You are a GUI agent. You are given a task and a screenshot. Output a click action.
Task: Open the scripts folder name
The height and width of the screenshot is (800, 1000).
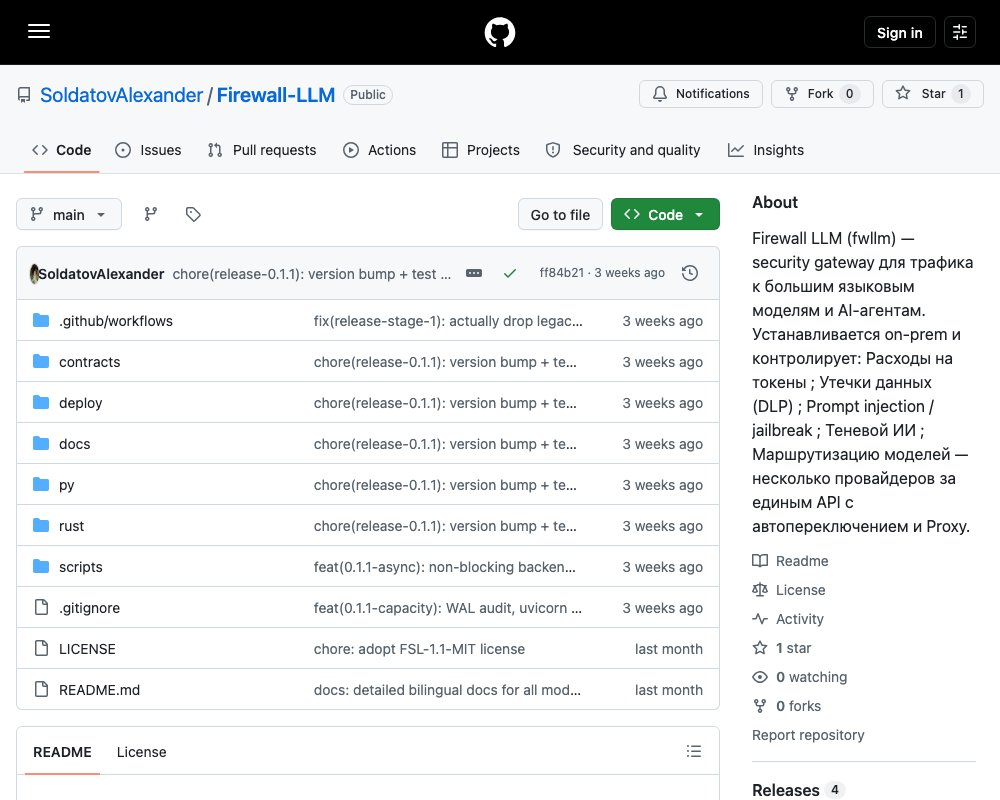point(80,567)
